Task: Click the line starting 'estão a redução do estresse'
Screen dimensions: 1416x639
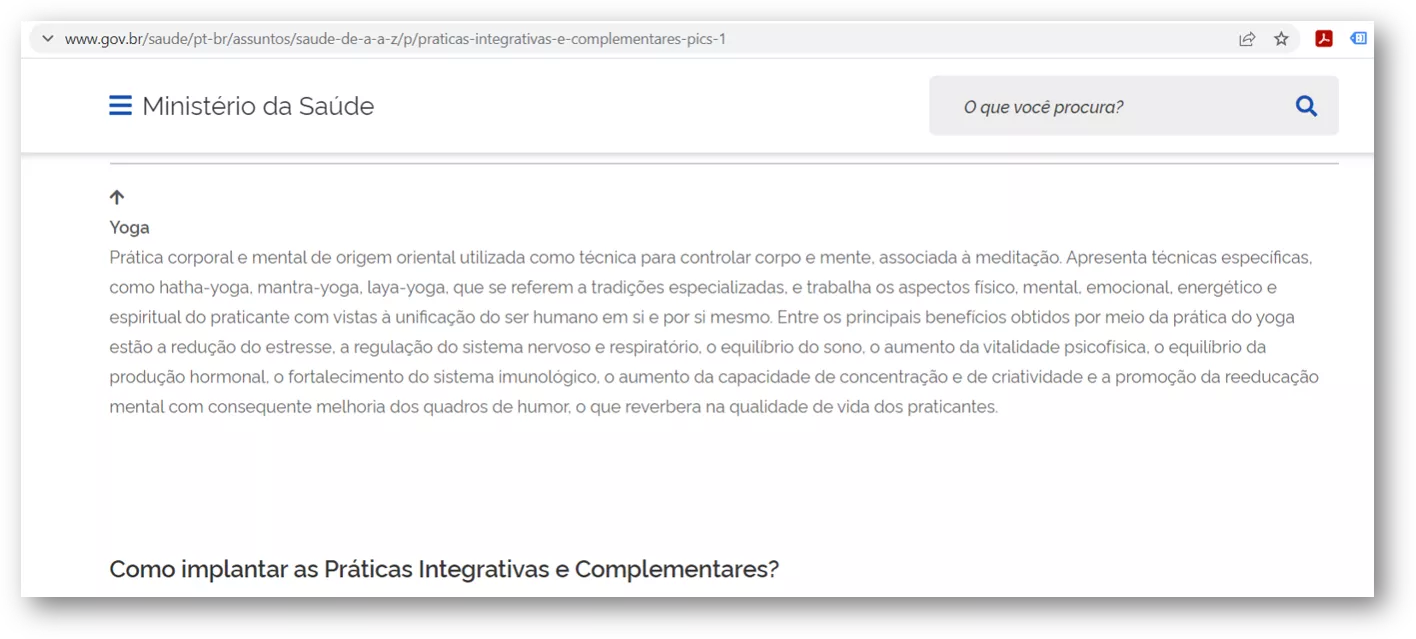Action: tap(688, 347)
